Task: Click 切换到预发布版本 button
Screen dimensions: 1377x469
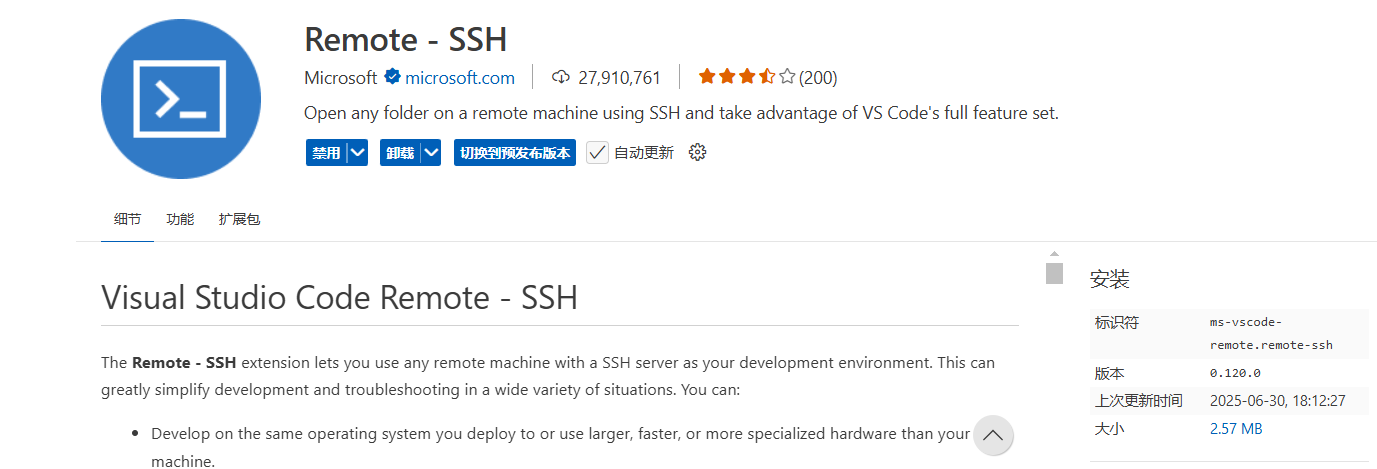Action: click(x=515, y=152)
